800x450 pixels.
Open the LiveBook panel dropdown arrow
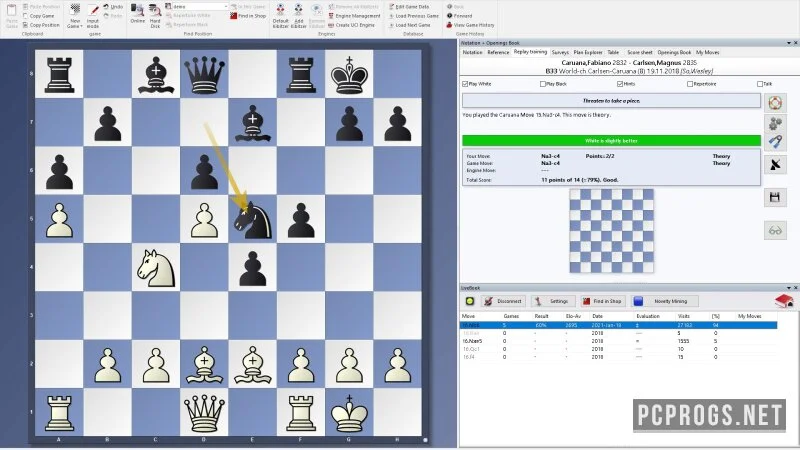pyautogui.click(x=788, y=288)
